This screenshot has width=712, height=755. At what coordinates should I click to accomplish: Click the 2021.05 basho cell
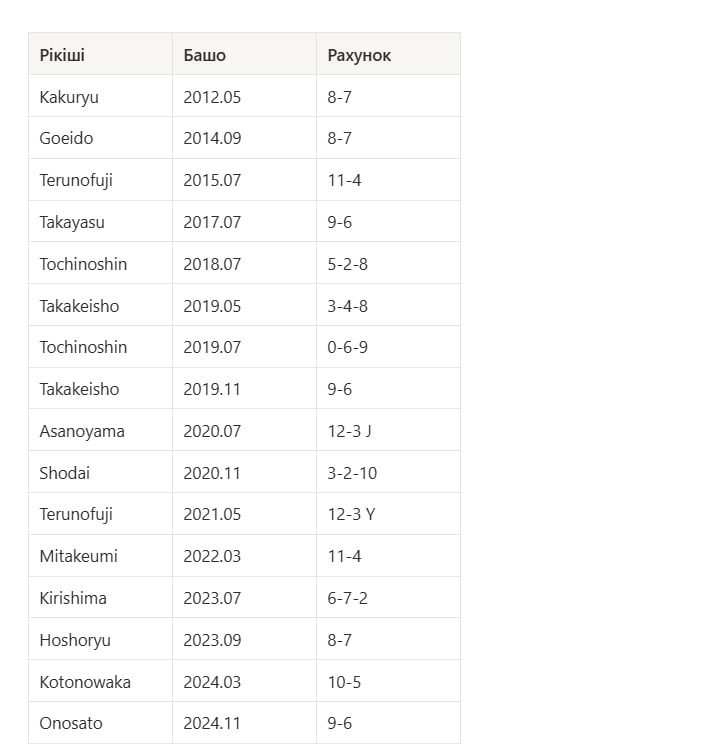click(212, 515)
